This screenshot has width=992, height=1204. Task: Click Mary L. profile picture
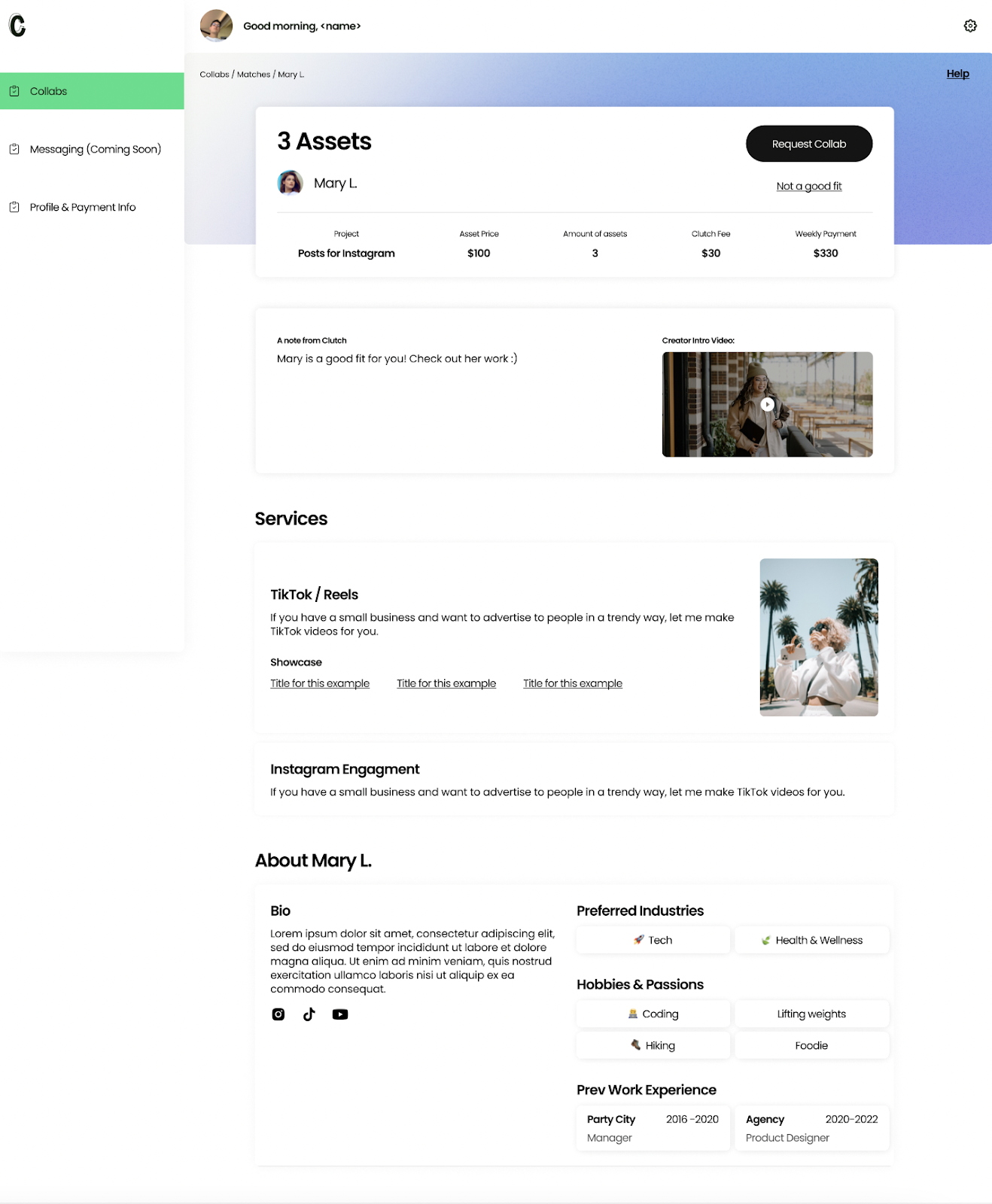(290, 183)
